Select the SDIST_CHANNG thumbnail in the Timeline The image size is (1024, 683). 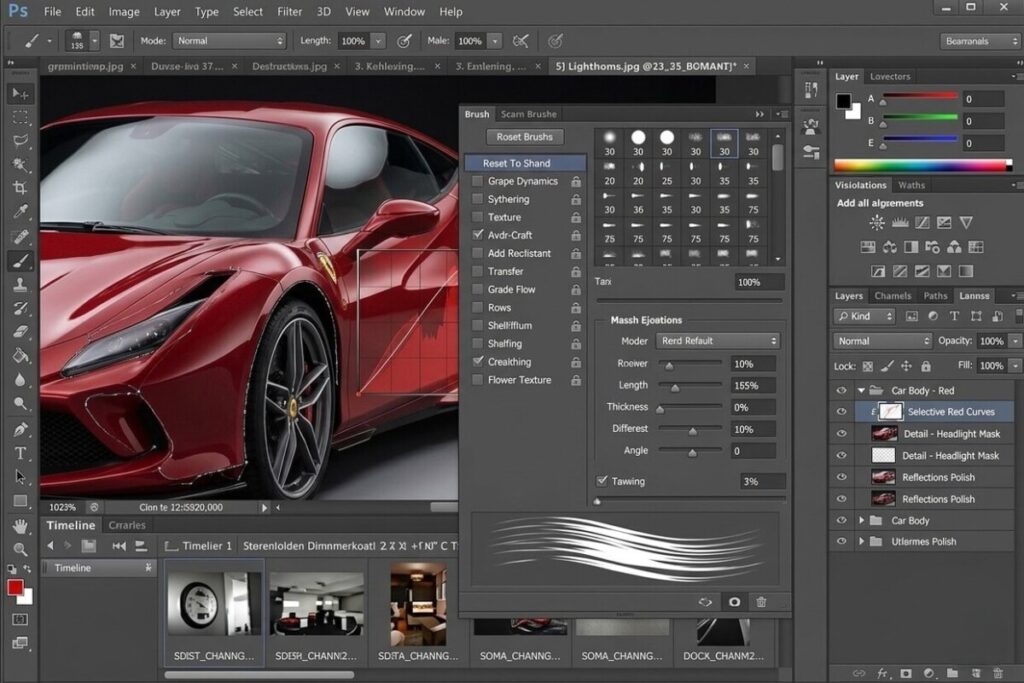pyautogui.click(x=212, y=600)
